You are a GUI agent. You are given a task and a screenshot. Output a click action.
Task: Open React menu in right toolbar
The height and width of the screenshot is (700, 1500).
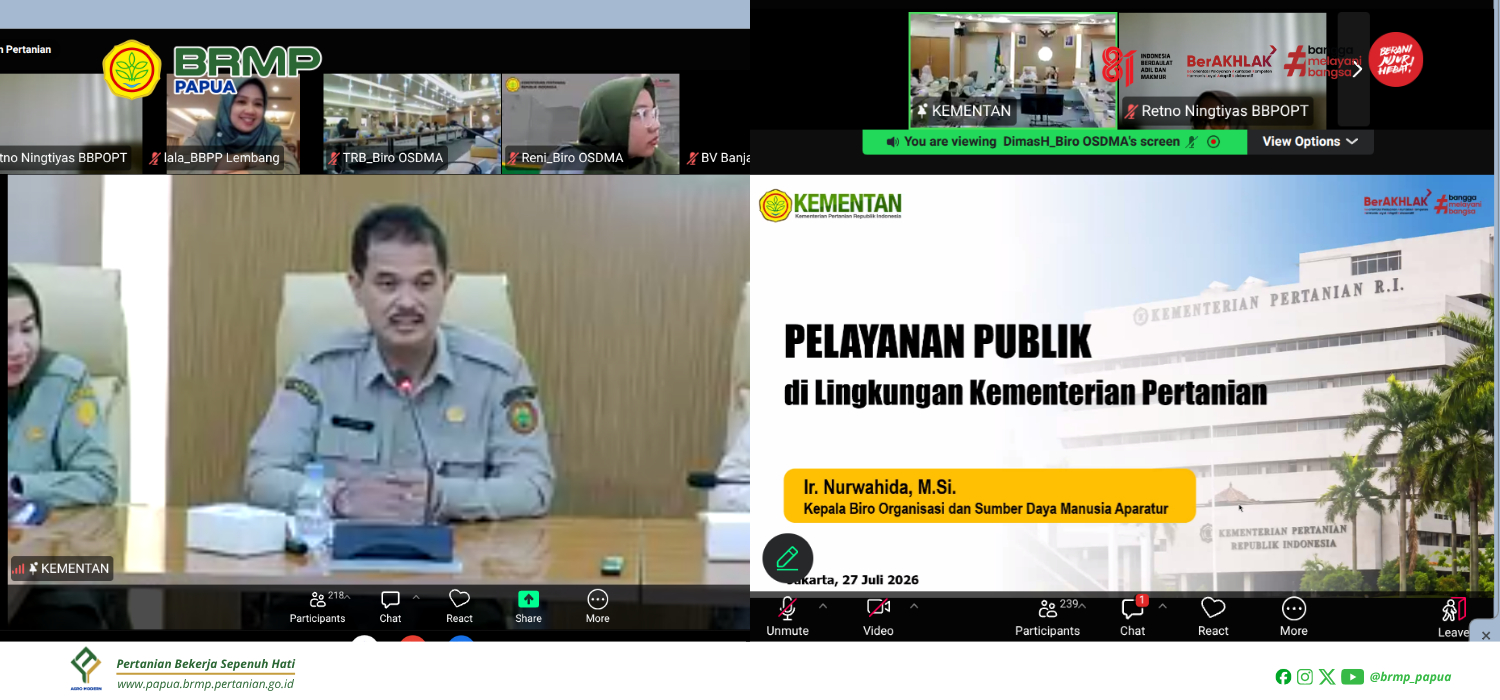tap(1213, 617)
